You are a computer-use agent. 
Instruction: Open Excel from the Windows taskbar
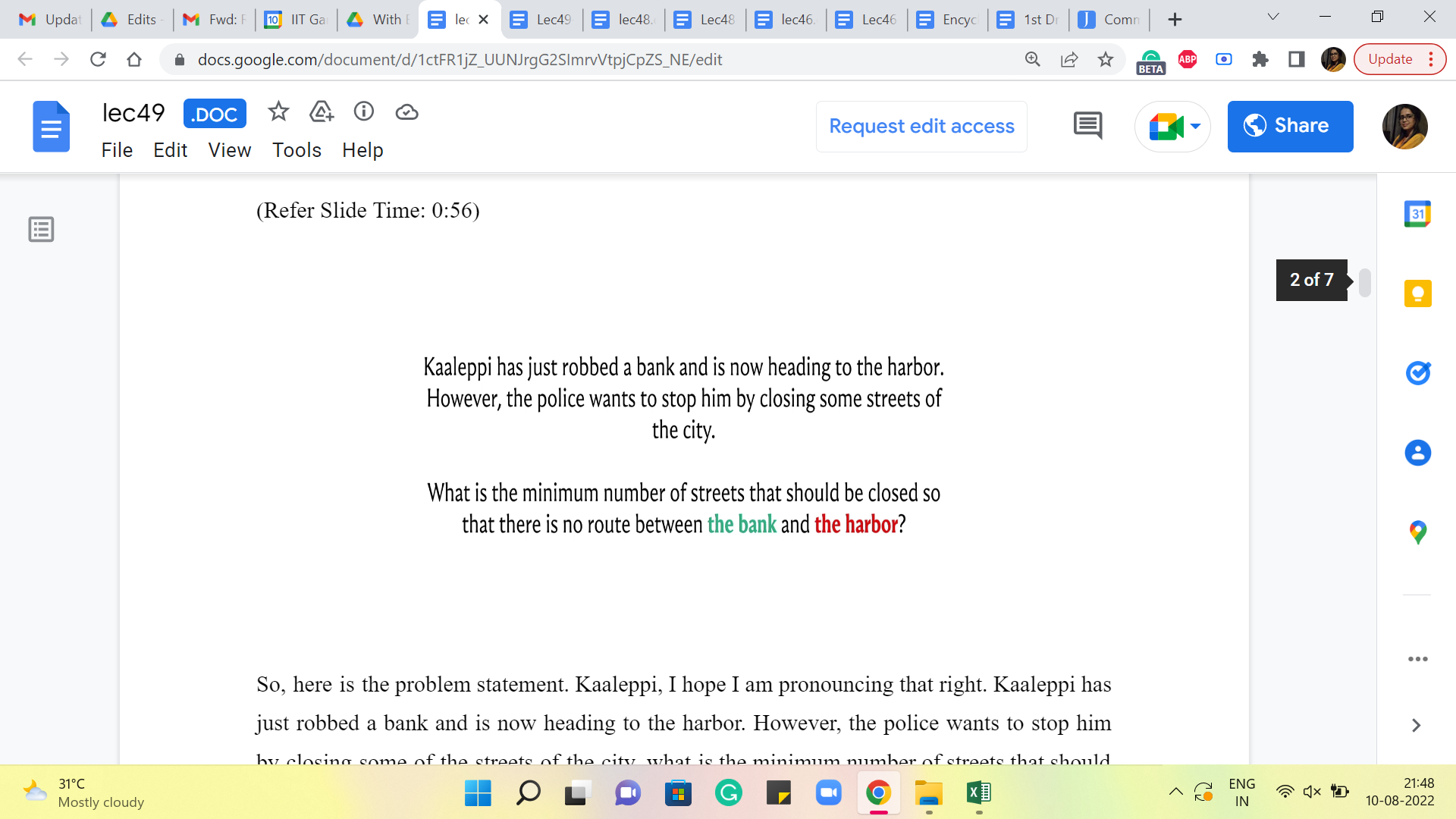(978, 793)
